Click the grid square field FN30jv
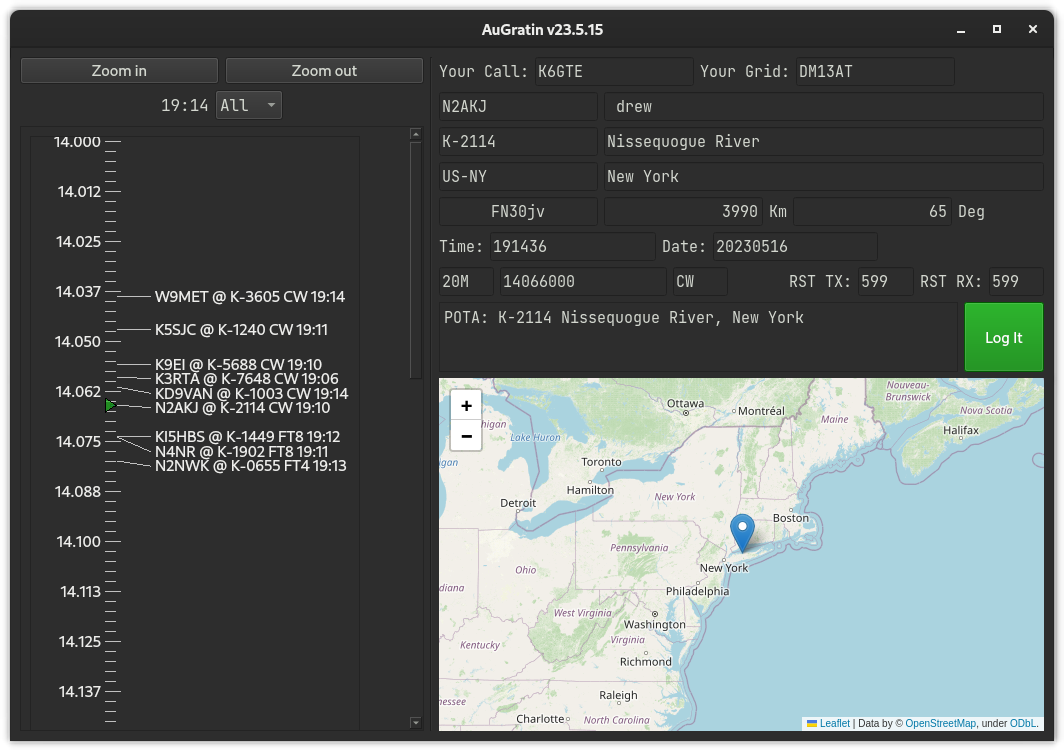Viewport: 1064px width, 751px height. [x=518, y=212]
